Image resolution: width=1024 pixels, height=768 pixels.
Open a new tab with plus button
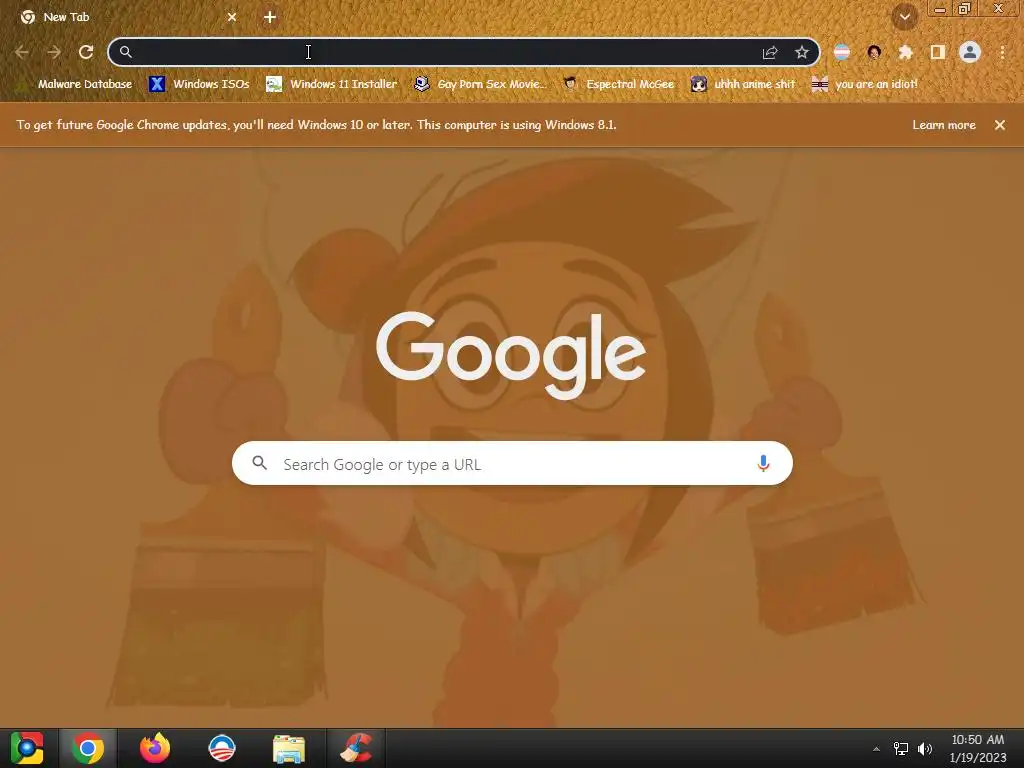(270, 17)
